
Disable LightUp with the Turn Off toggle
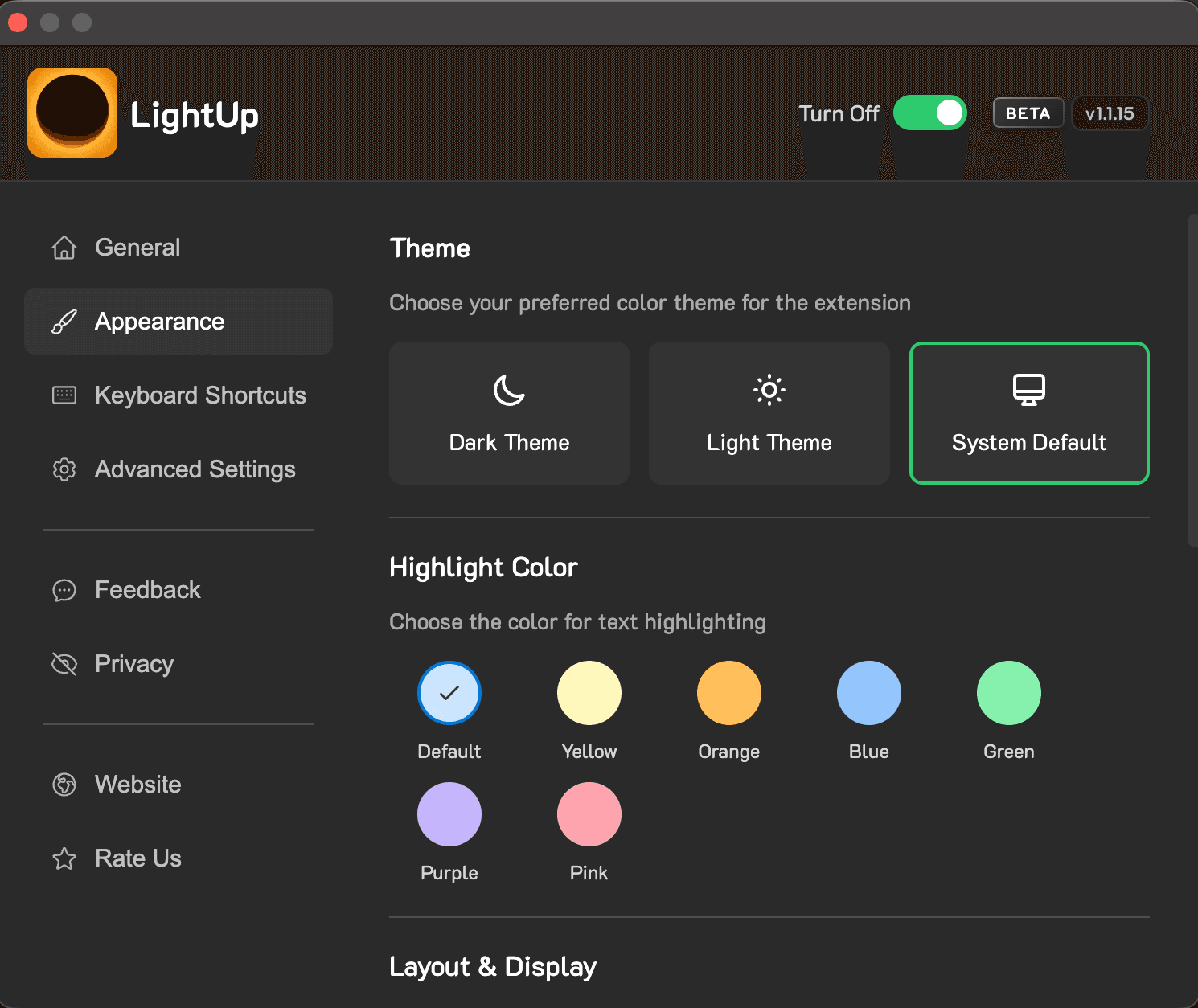point(929,113)
